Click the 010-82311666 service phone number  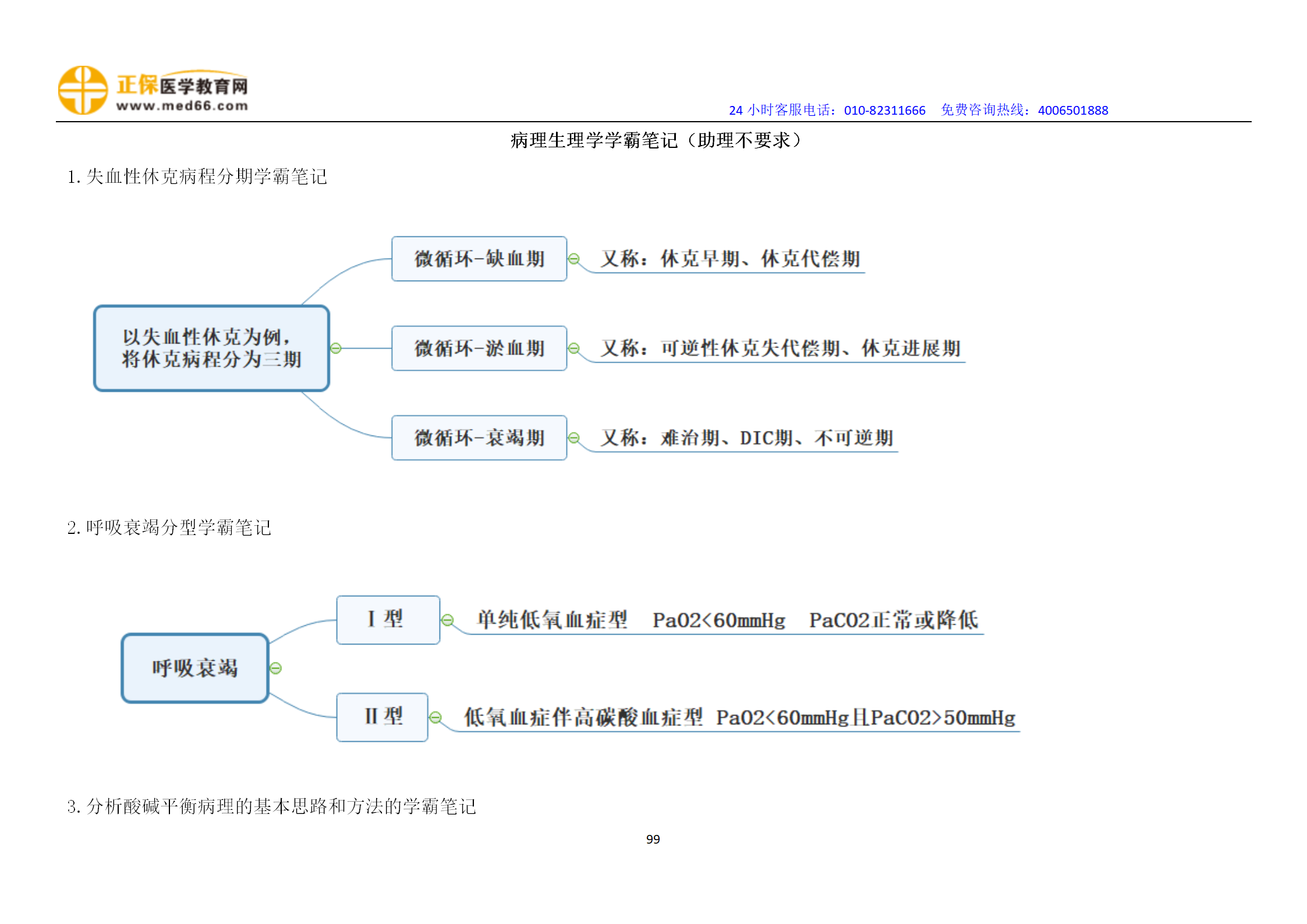tap(884, 110)
